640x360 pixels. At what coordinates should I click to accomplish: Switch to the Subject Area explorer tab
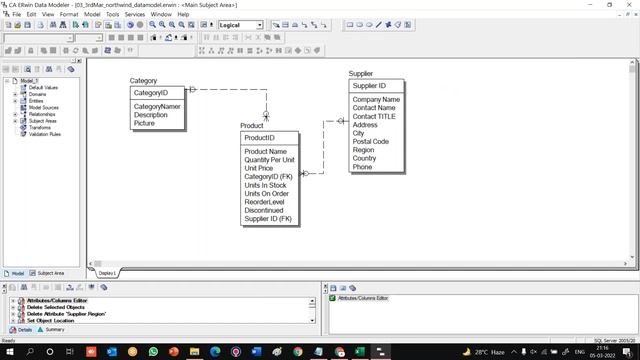pos(47,273)
